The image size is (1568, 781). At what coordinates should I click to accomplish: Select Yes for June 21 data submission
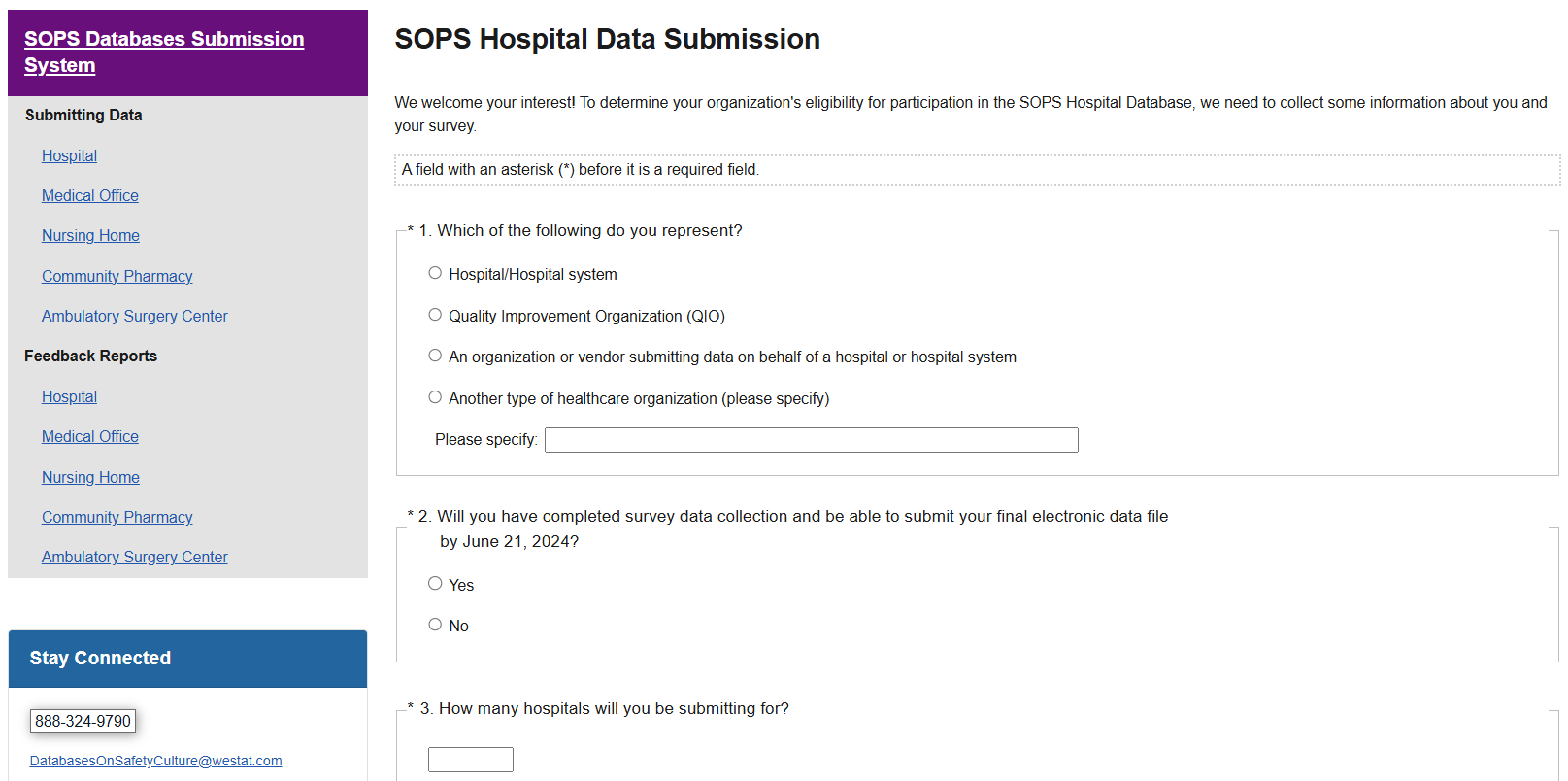click(435, 584)
